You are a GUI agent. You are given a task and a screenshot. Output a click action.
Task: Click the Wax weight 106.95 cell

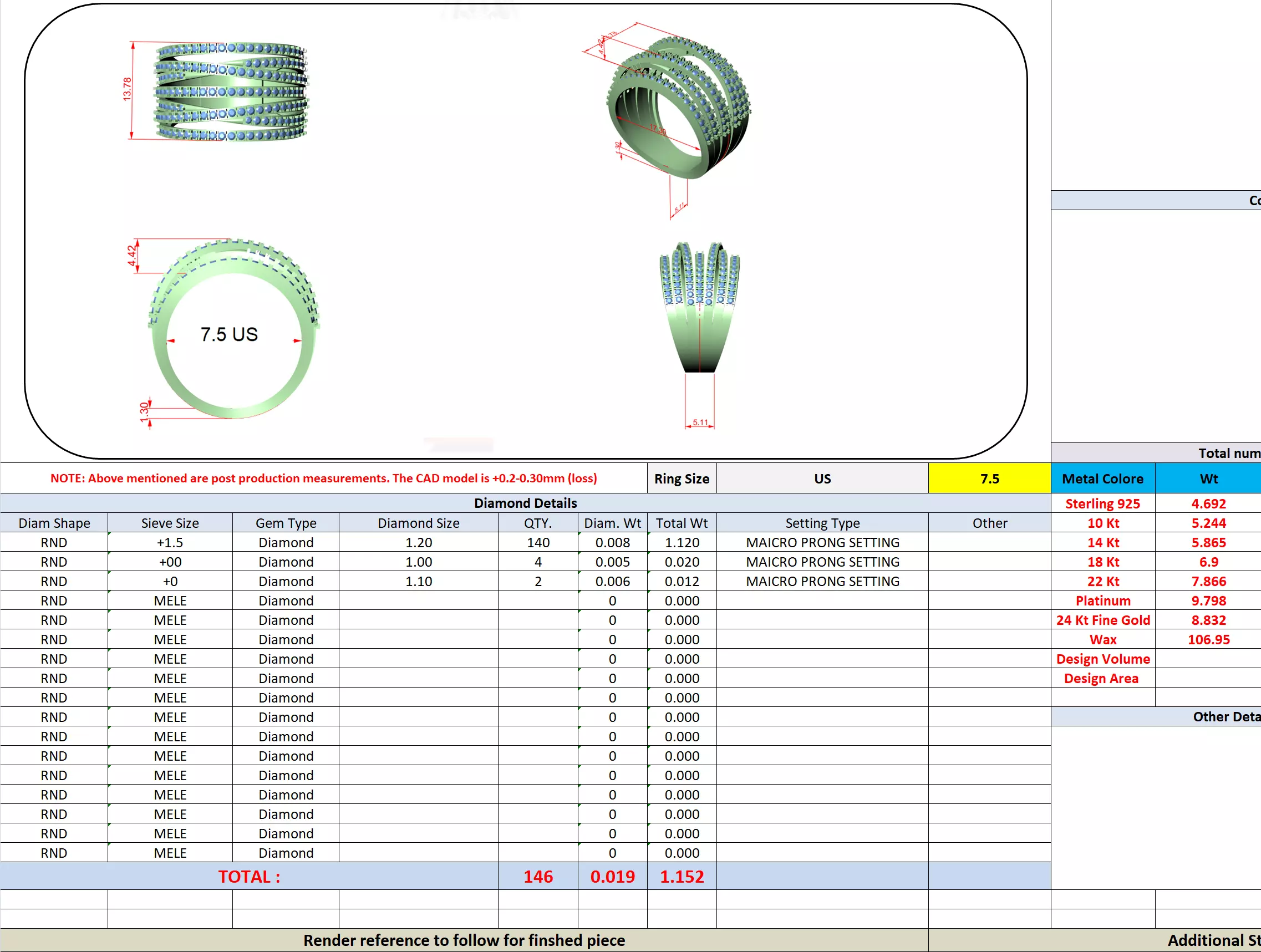click(1208, 639)
